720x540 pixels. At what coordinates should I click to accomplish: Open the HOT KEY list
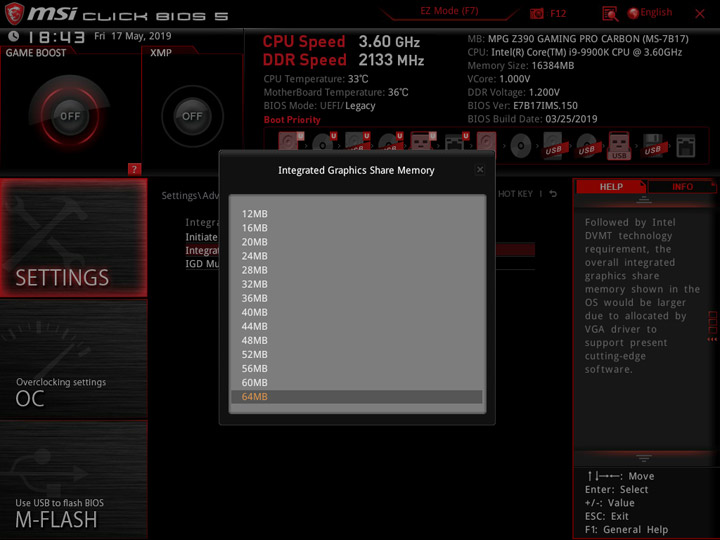click(515, 194)
